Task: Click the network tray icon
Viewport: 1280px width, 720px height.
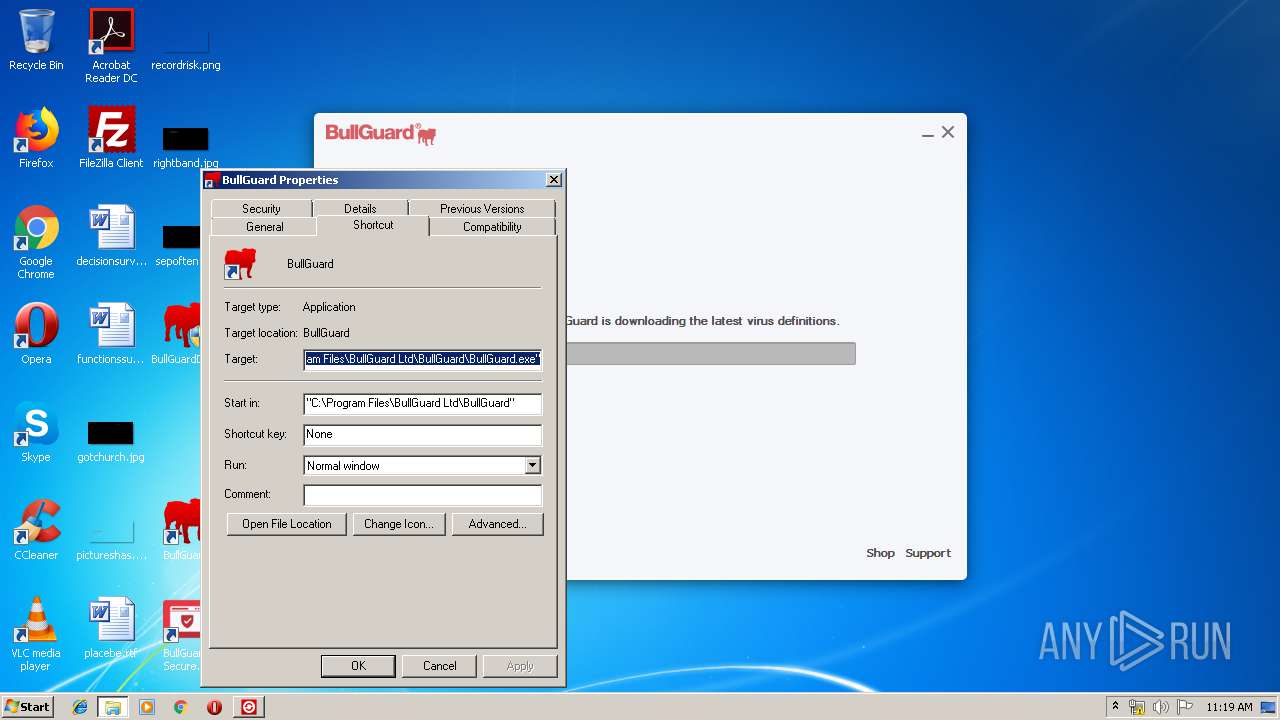Action: coord(1137,707)
